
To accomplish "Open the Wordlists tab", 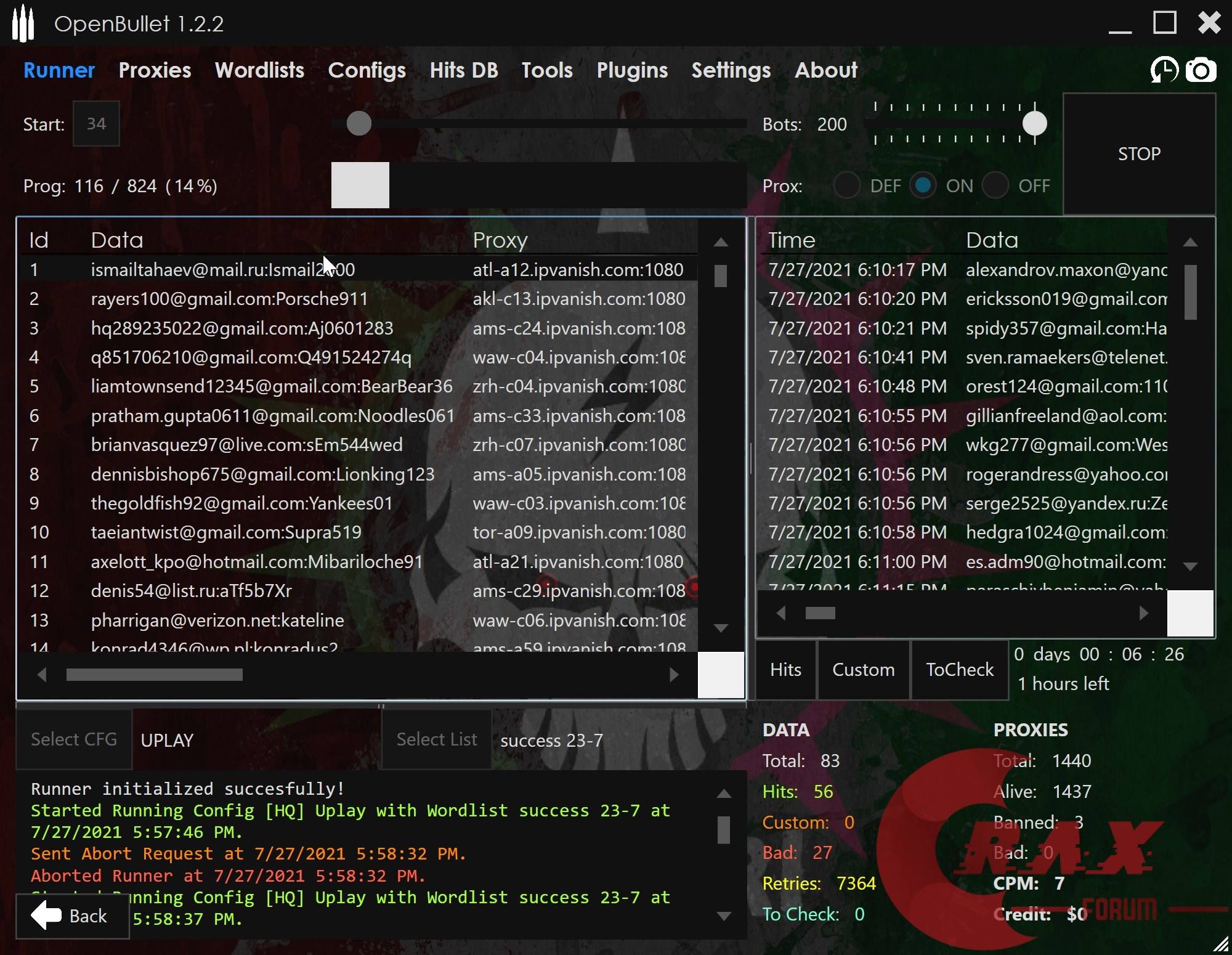I will (259, 70).
